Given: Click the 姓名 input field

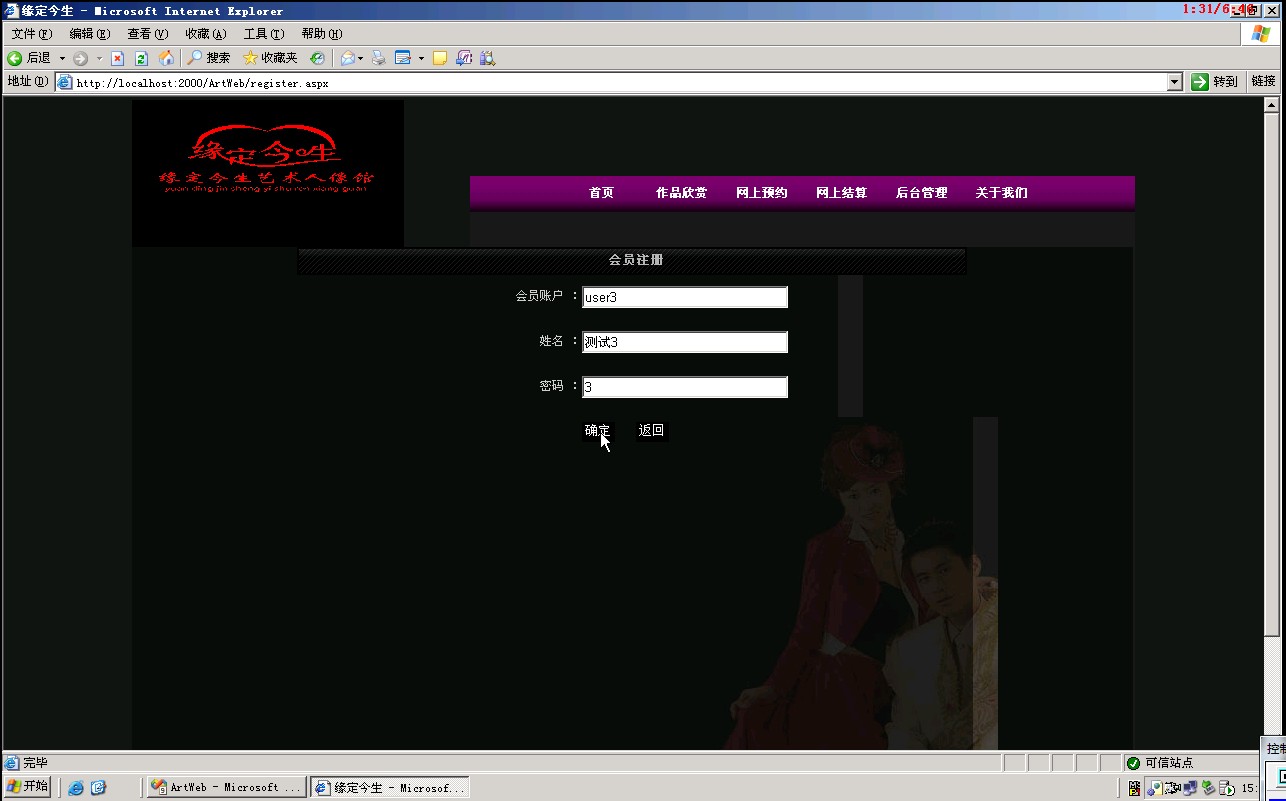Looking at the screenshot, I should [685, 342].
